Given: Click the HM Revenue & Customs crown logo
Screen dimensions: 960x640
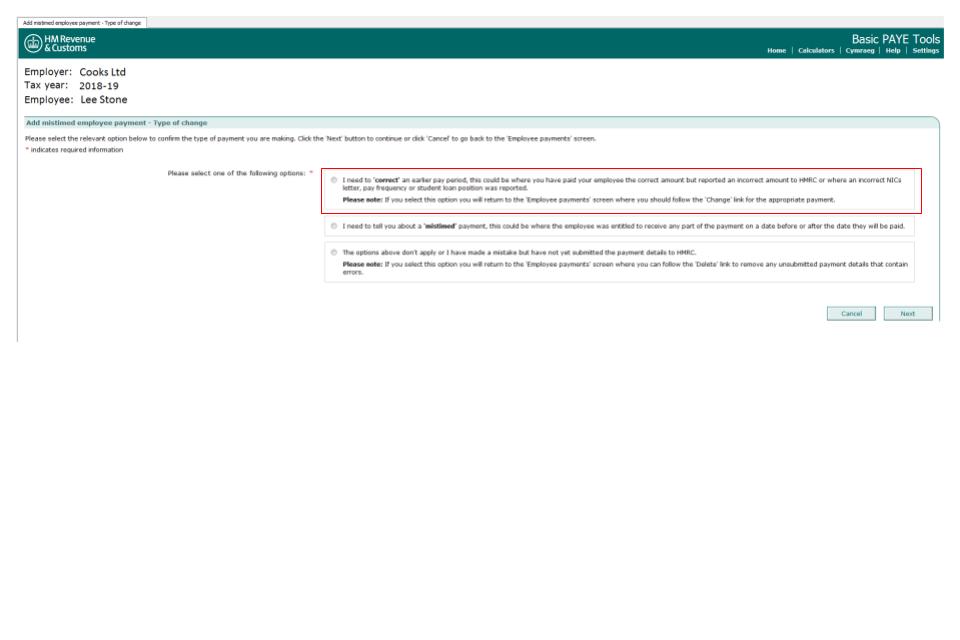Looking at the screenshot, I should tap(33, 43).
